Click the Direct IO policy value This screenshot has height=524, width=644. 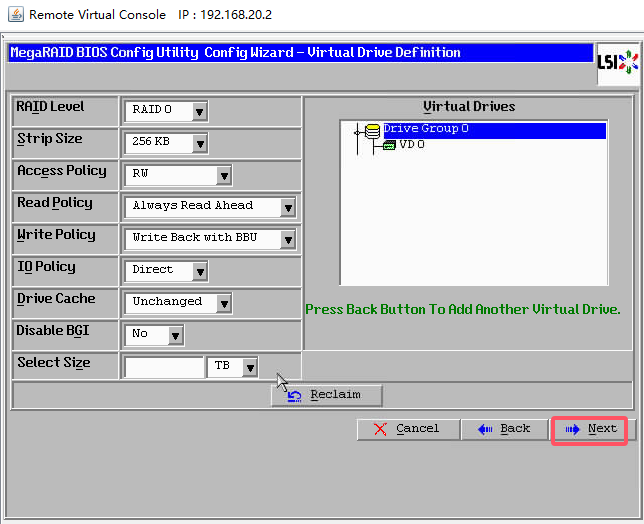point(152,270)
